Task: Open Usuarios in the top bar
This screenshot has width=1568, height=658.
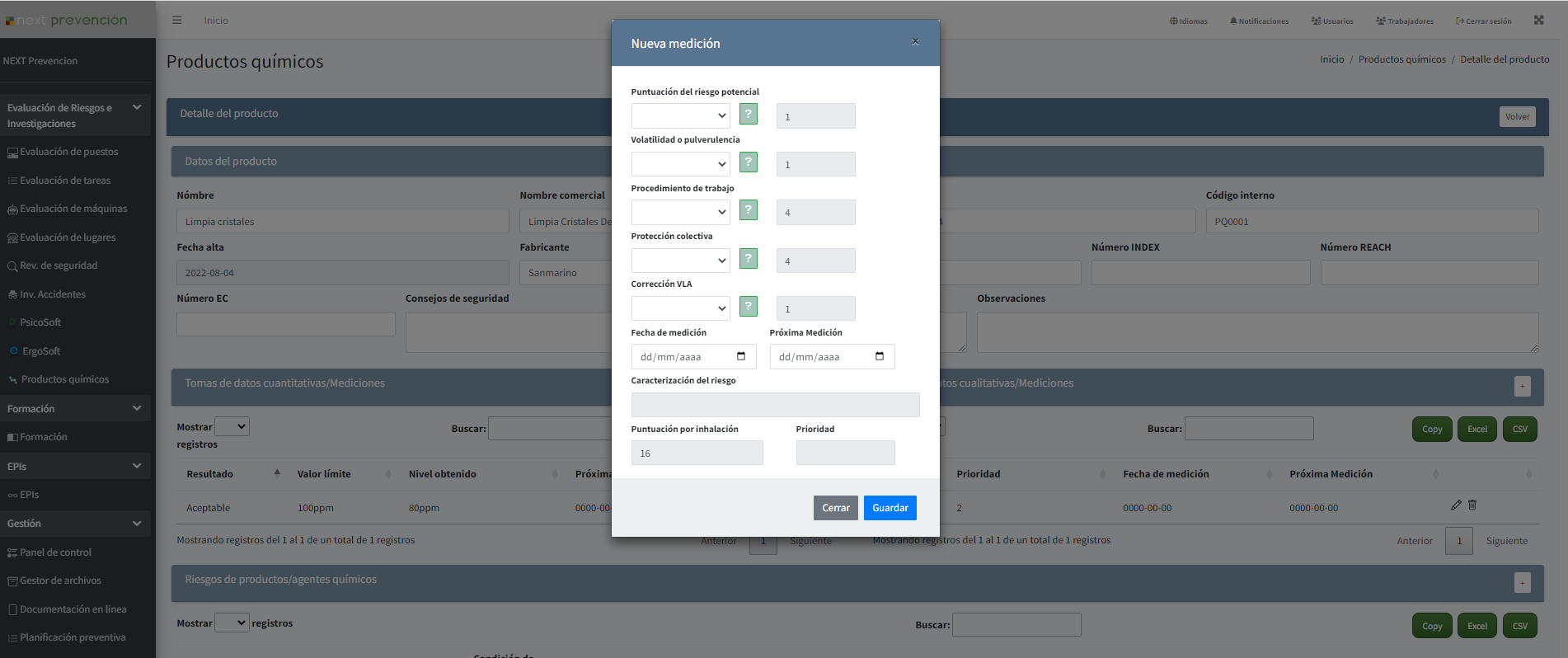Action: [x=1332, y=21]
